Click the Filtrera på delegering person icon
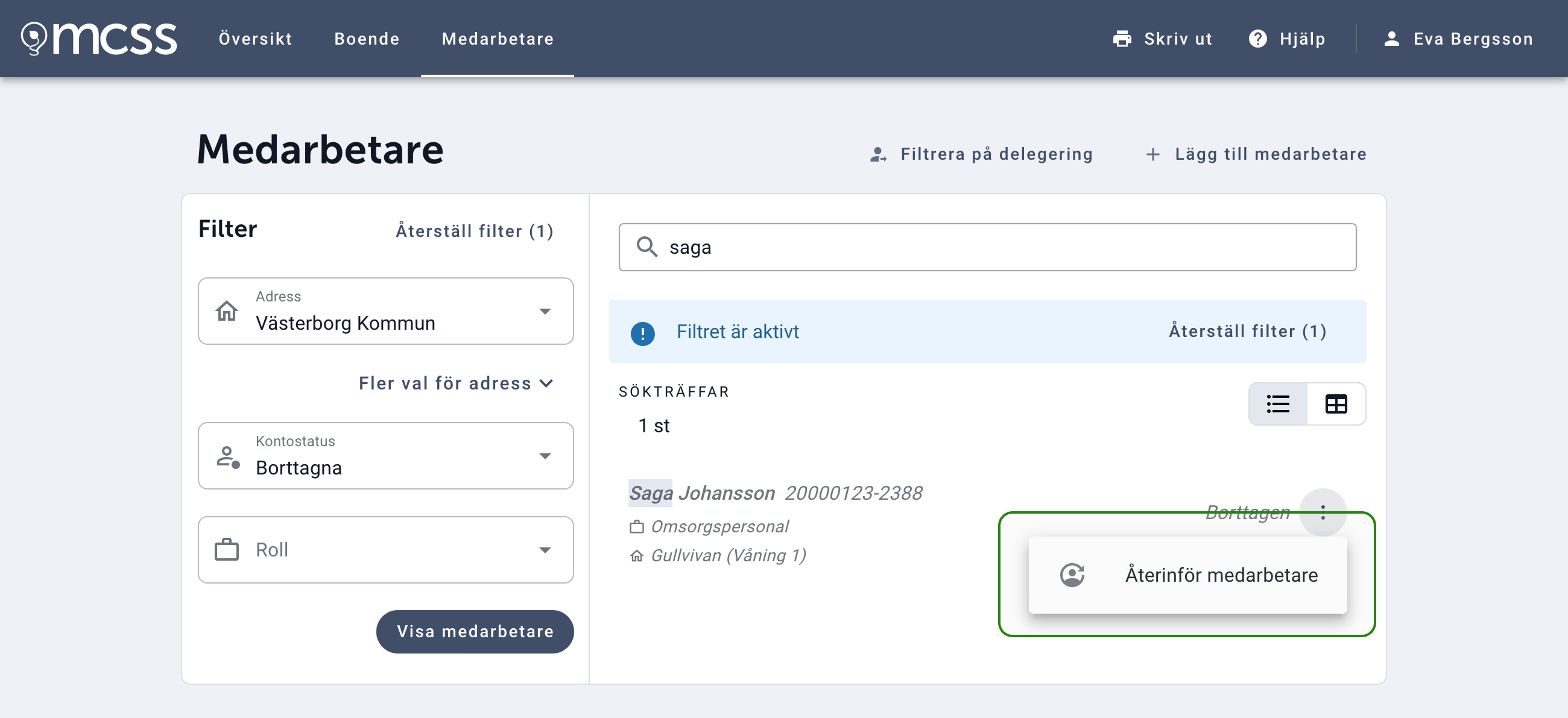 coord(877,154)
